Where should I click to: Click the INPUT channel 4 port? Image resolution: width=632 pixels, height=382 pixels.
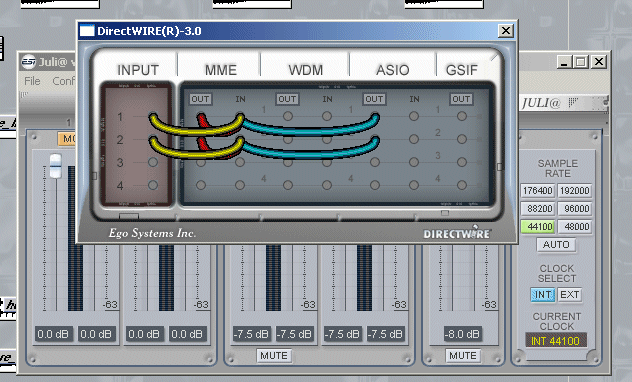pos(153,185)
